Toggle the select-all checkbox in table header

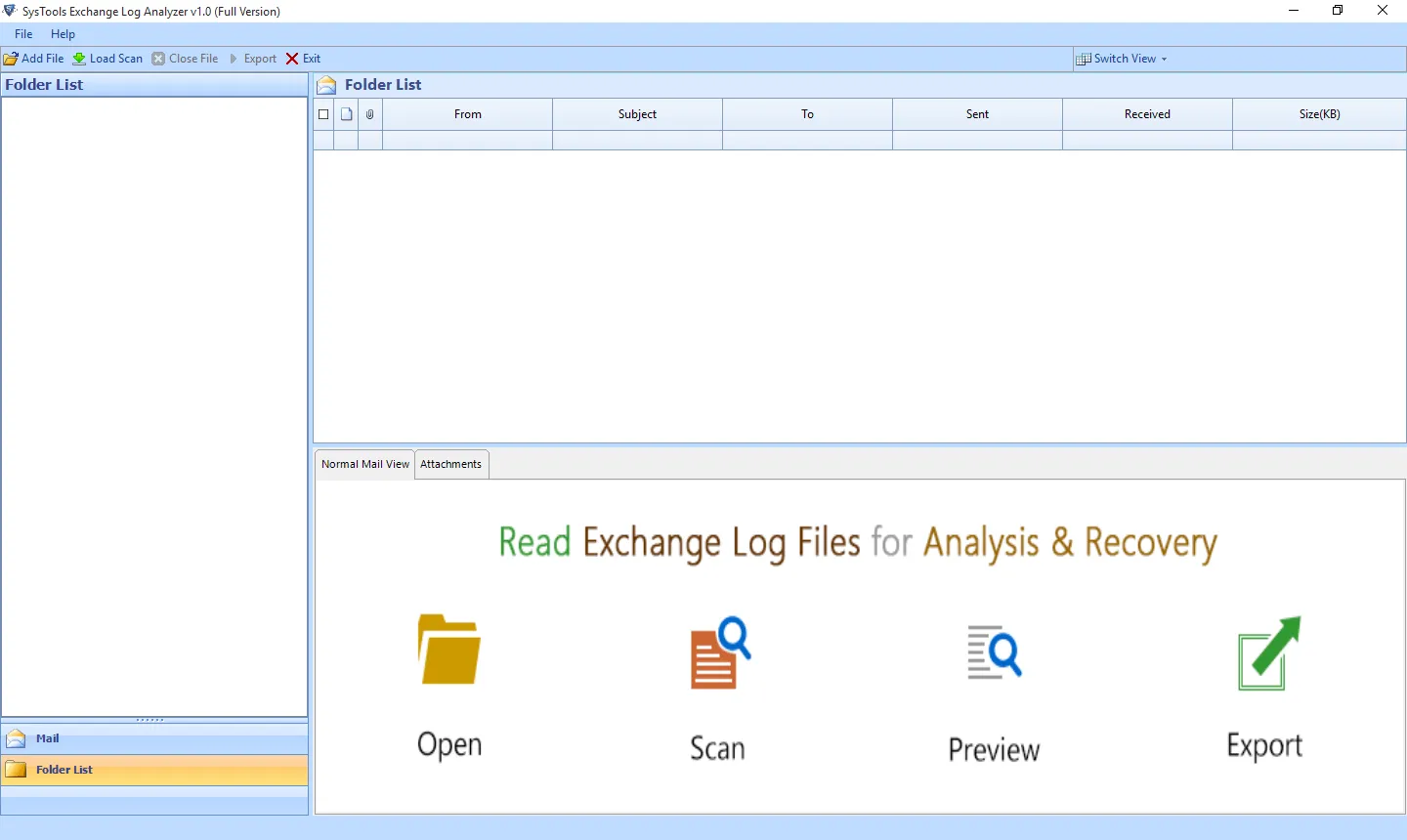[x=323, y=114]
